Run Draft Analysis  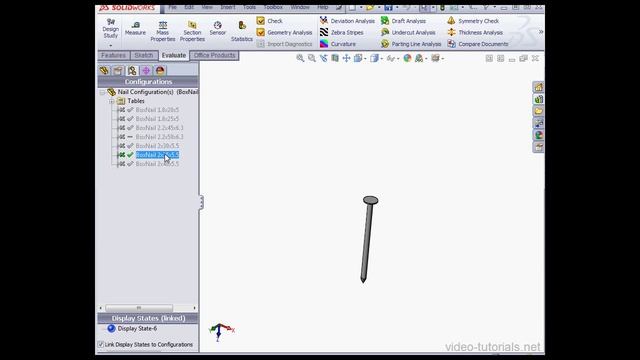coord(403,21)
